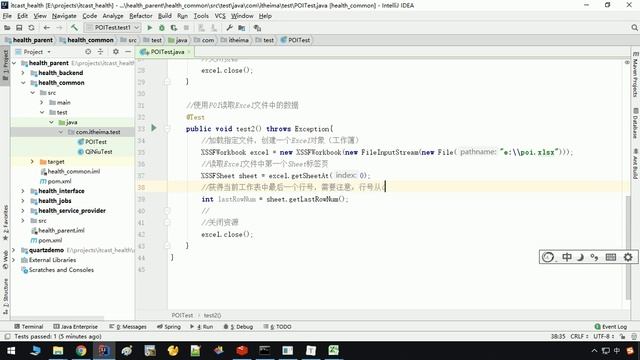Expand External Libraries node
The width and height of the screenshot is (640, 360).
[x=14, y=260]
